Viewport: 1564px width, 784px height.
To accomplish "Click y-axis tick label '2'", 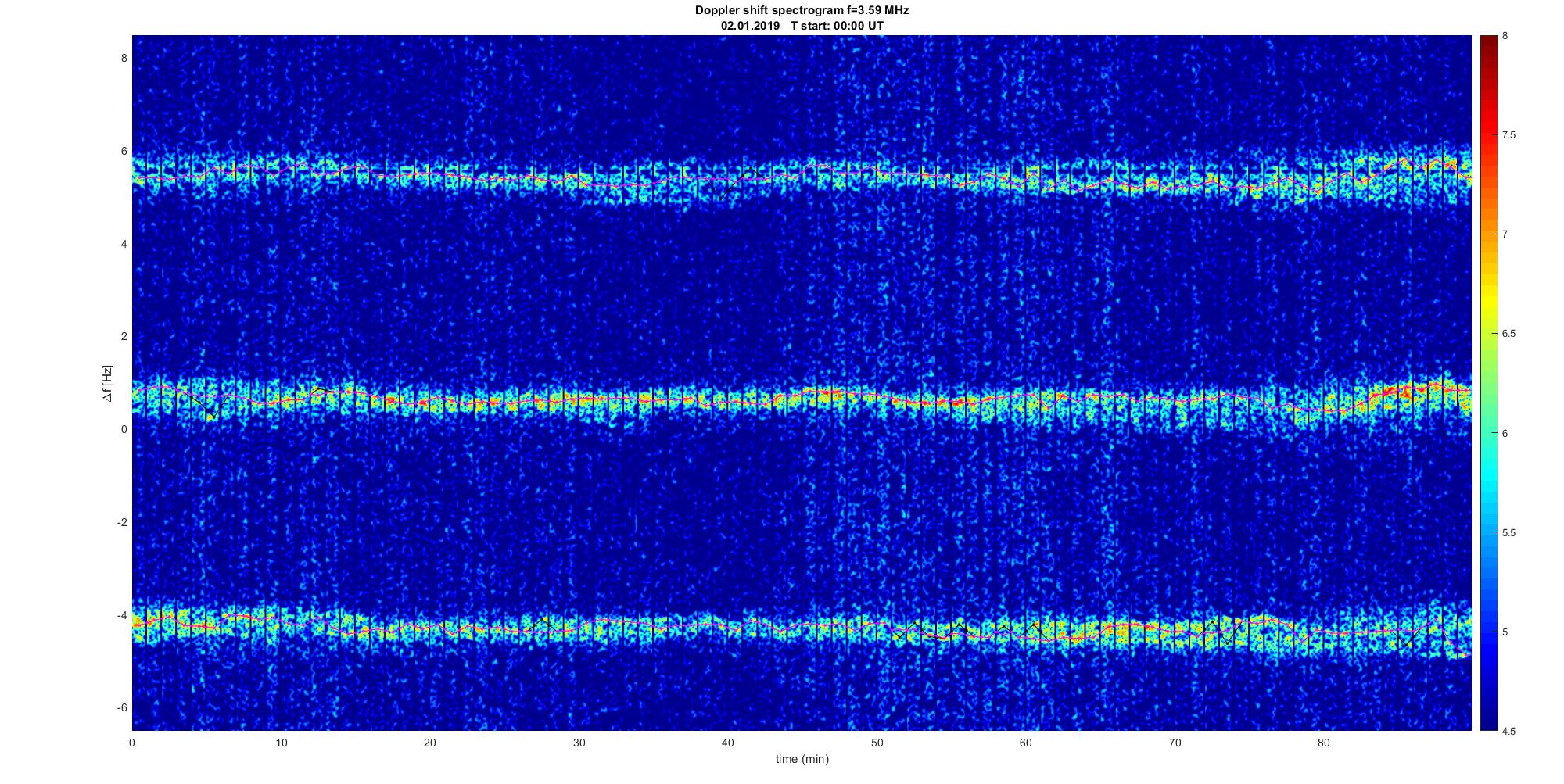I will point(124,337).
